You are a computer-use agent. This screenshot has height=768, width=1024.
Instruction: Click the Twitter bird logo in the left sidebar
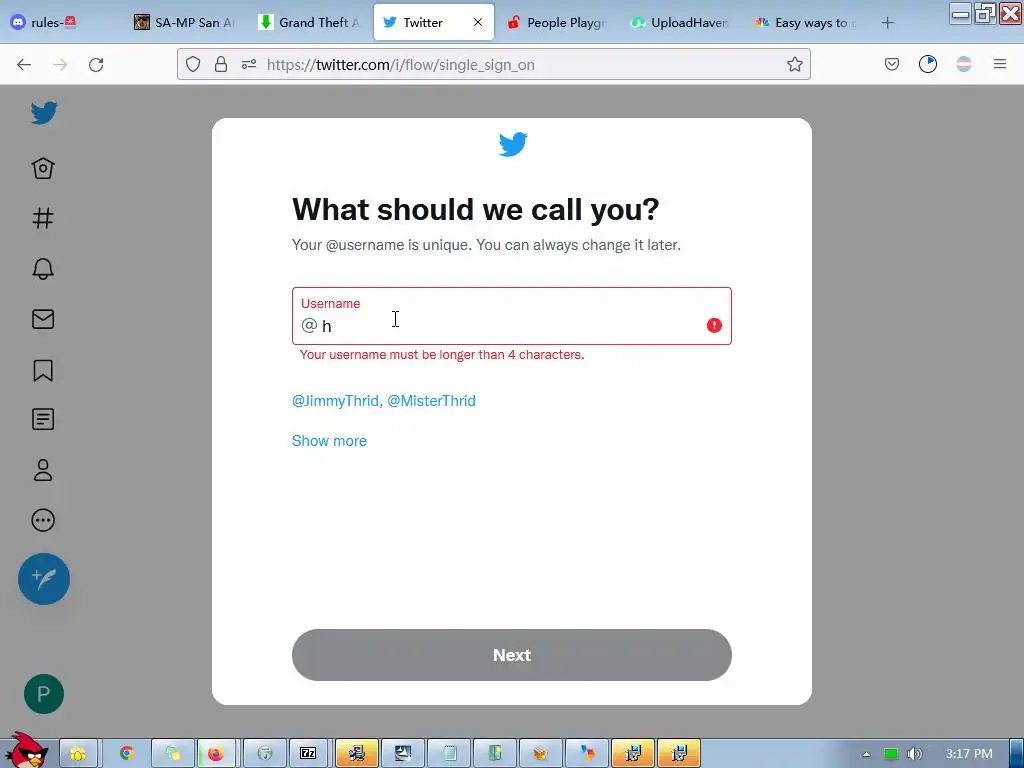pos(44,113)
